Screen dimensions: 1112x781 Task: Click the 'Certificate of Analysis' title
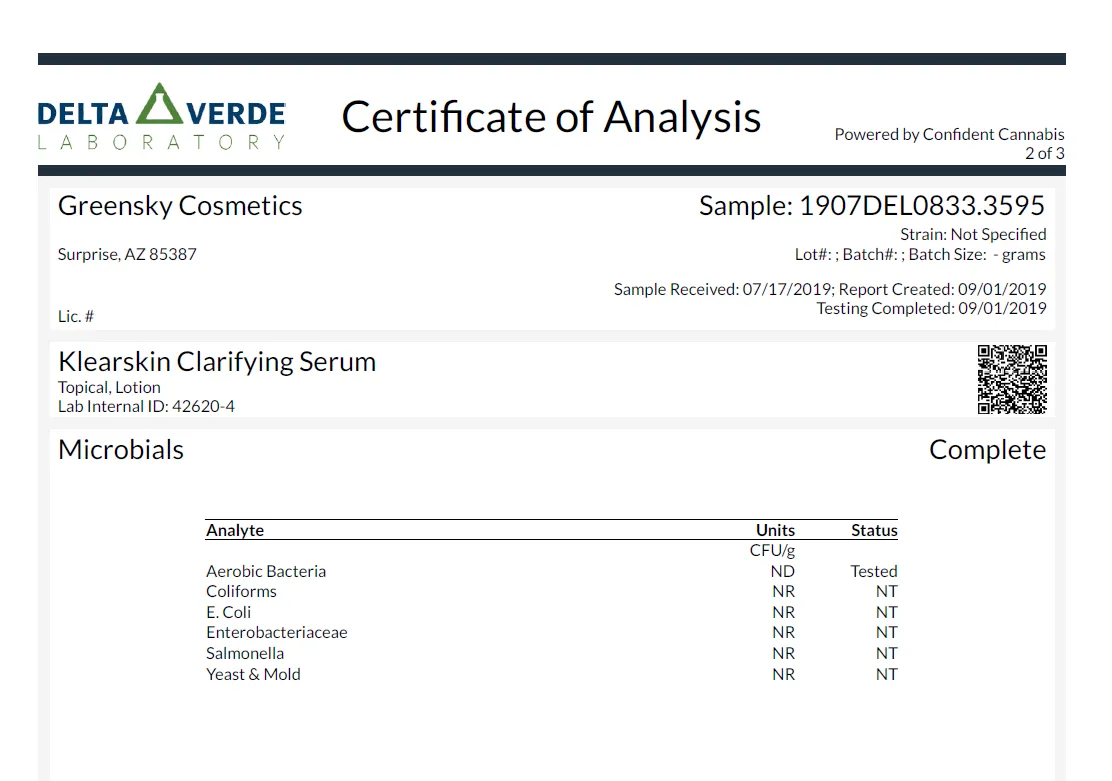551,117
